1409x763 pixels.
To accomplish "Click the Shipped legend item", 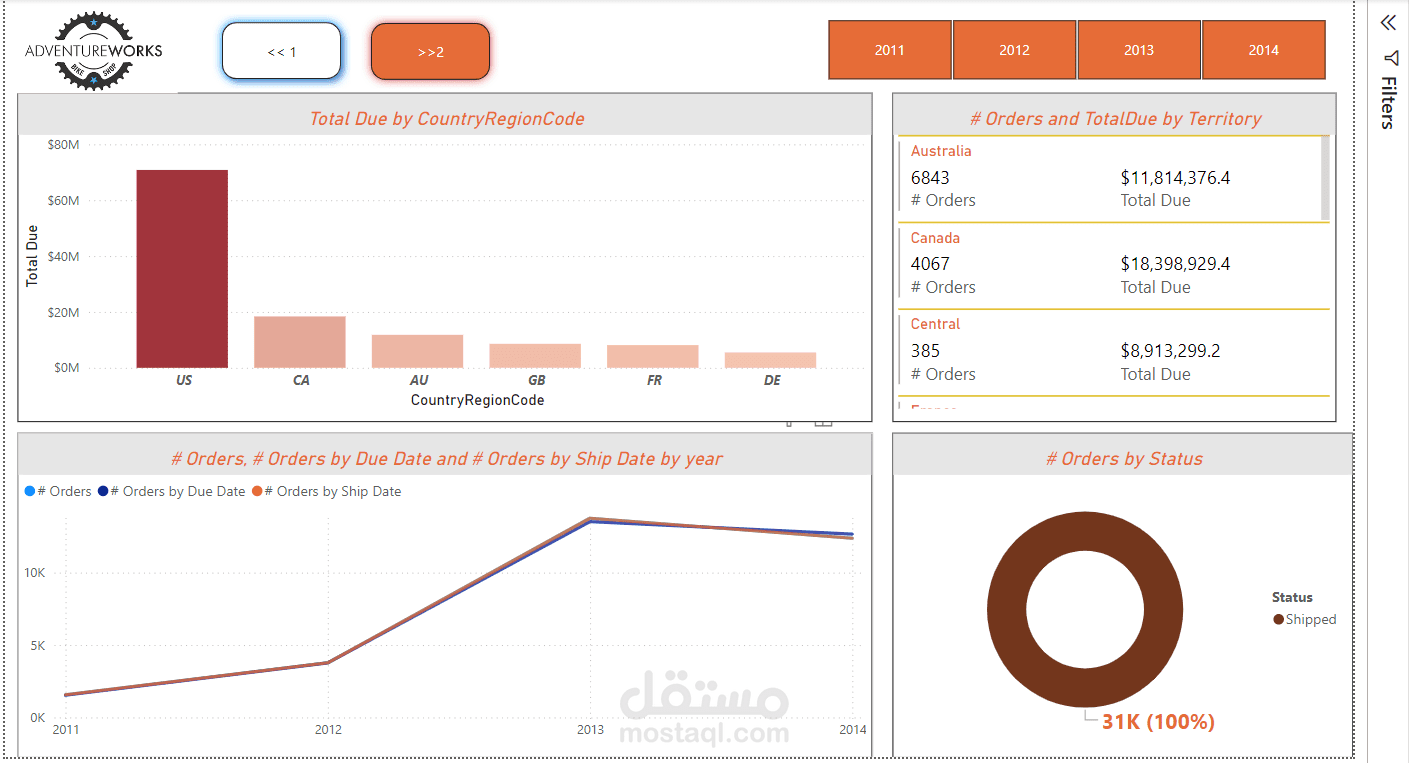I will [1305, 619].
